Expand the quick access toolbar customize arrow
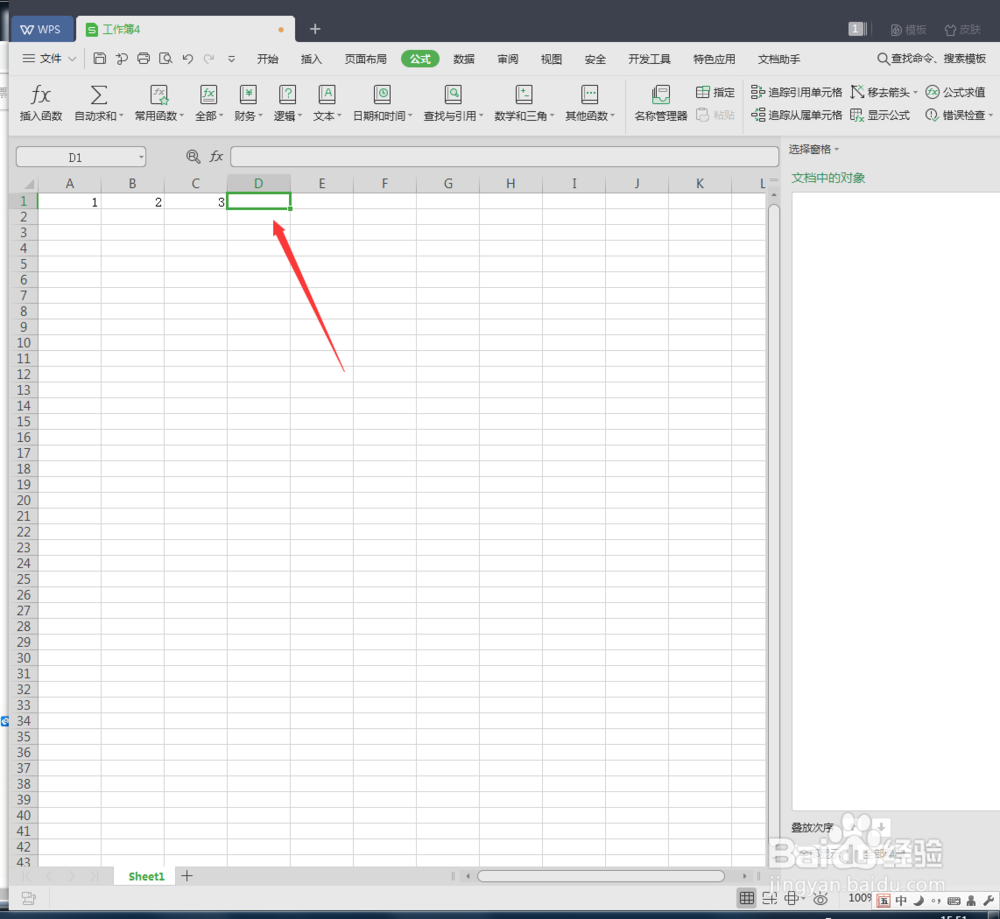 coord(231,59)
